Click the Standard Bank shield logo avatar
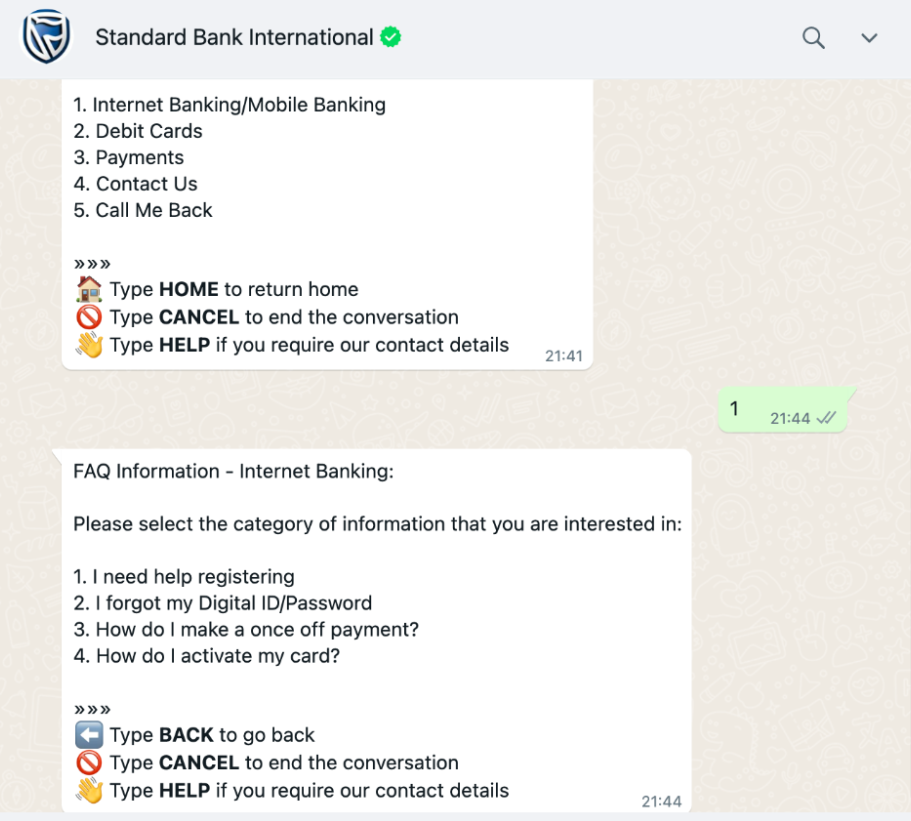This screenshot has height=821, width=911. pyautogui.click(x=46, y=37)
